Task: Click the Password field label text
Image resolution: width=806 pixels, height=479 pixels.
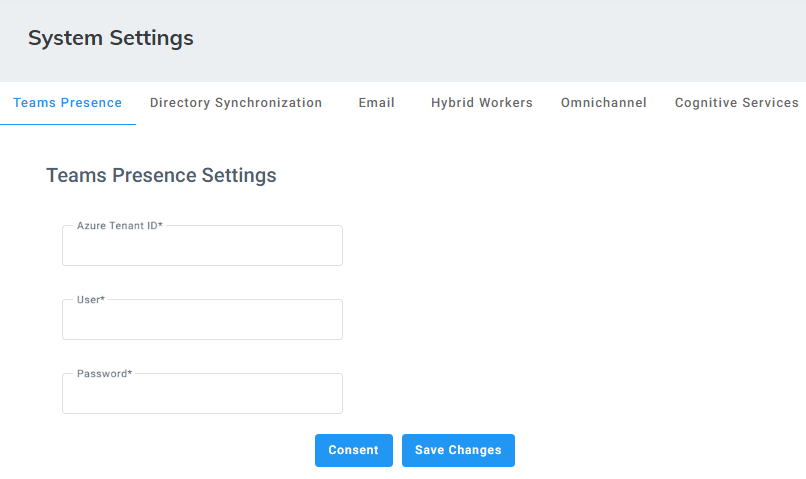Action: pyautogui.click(x=101, y=374)
